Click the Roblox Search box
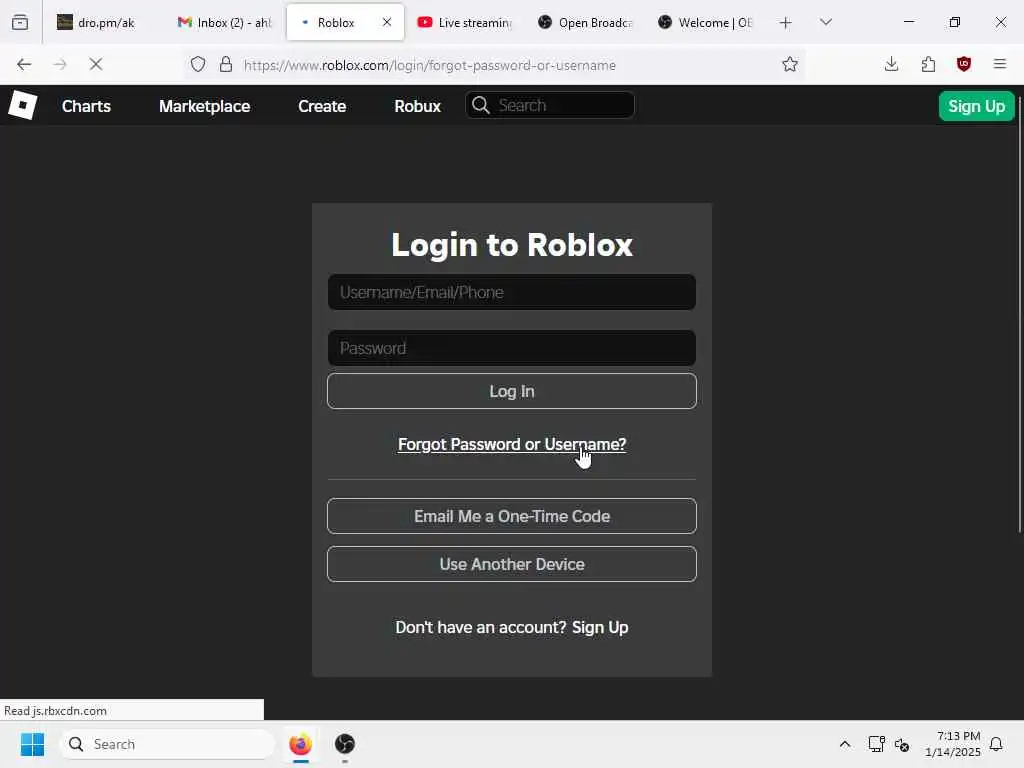 [x=550, y=105]
